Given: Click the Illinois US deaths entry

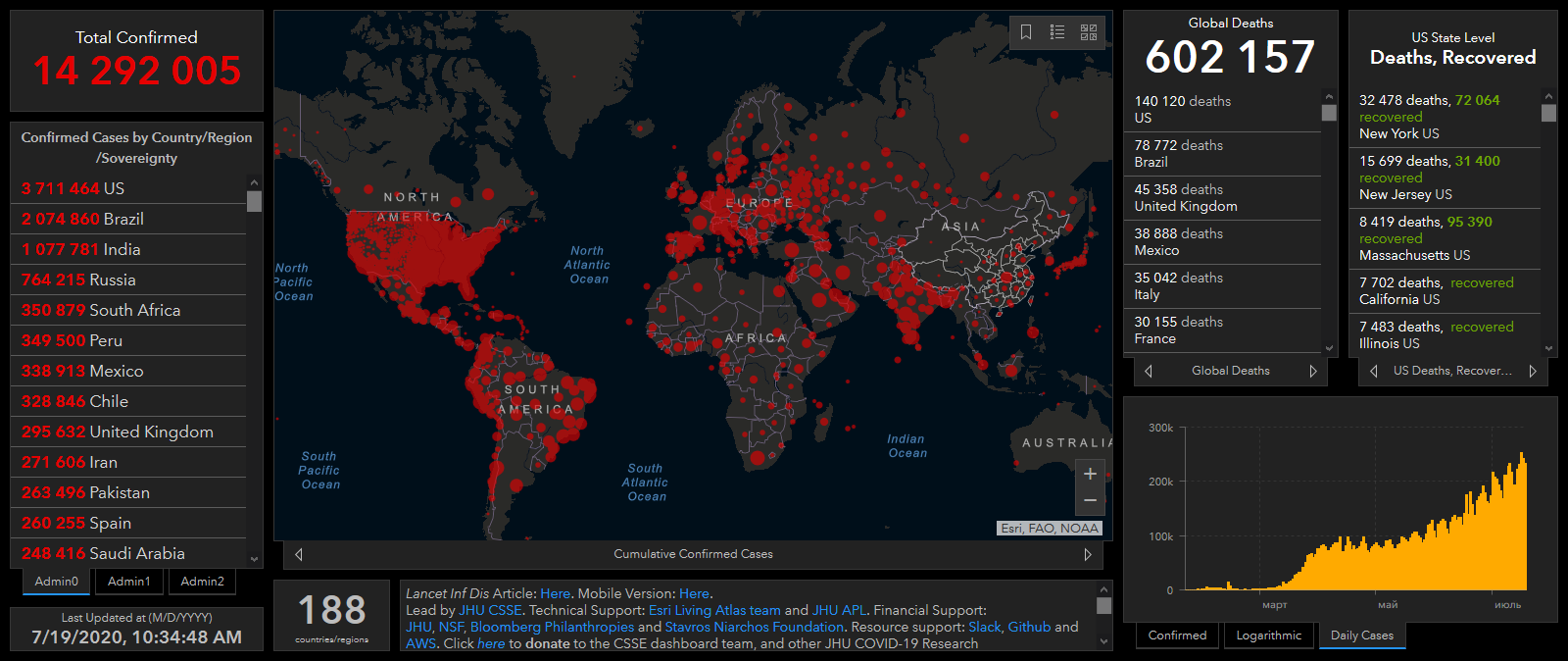Looking at the screenshot, I should pos(1445,335).
